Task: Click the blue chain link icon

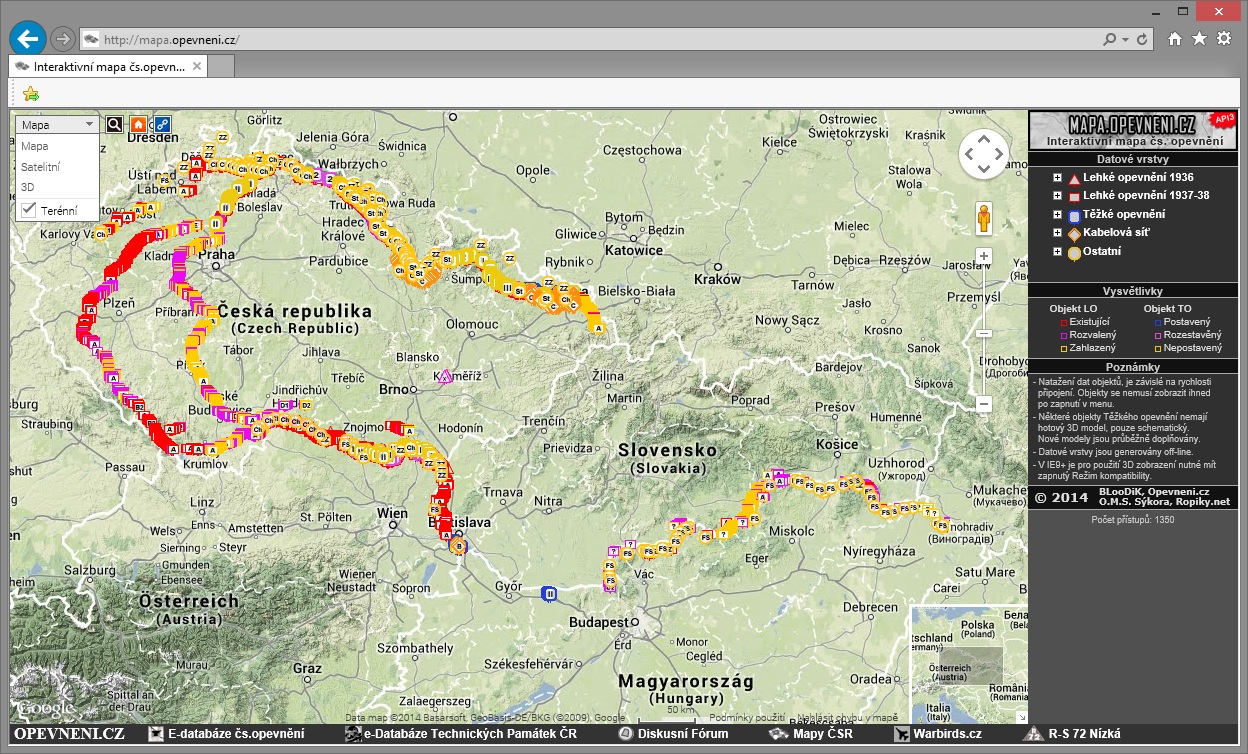Action: [161, 125]
